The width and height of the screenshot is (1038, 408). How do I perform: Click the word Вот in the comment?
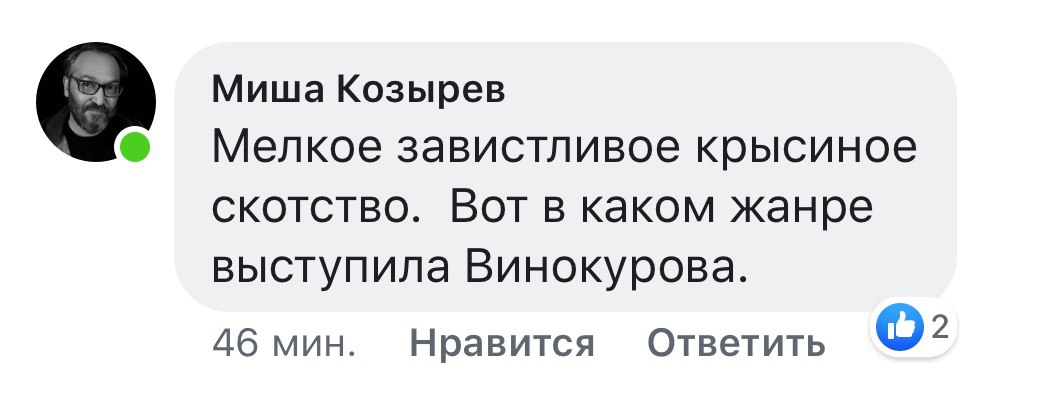487,208
